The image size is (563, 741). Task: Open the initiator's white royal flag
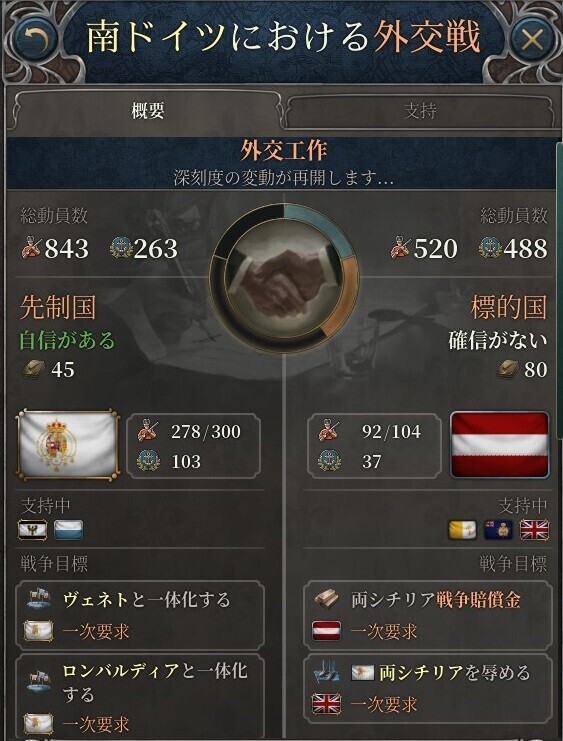(67, 446)
